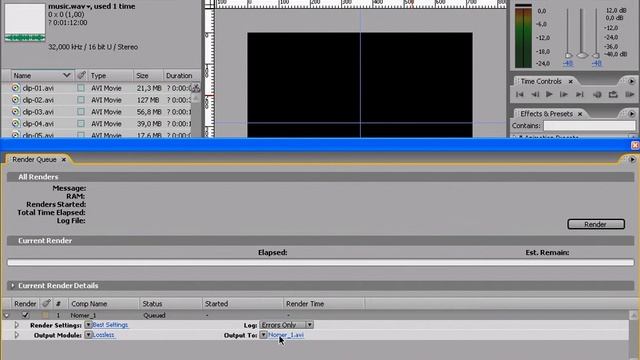The width and height of the screenshot is (640, 360).
Task: Toggle loop playback option in Time Controls
Action: [x=613, y=95]
